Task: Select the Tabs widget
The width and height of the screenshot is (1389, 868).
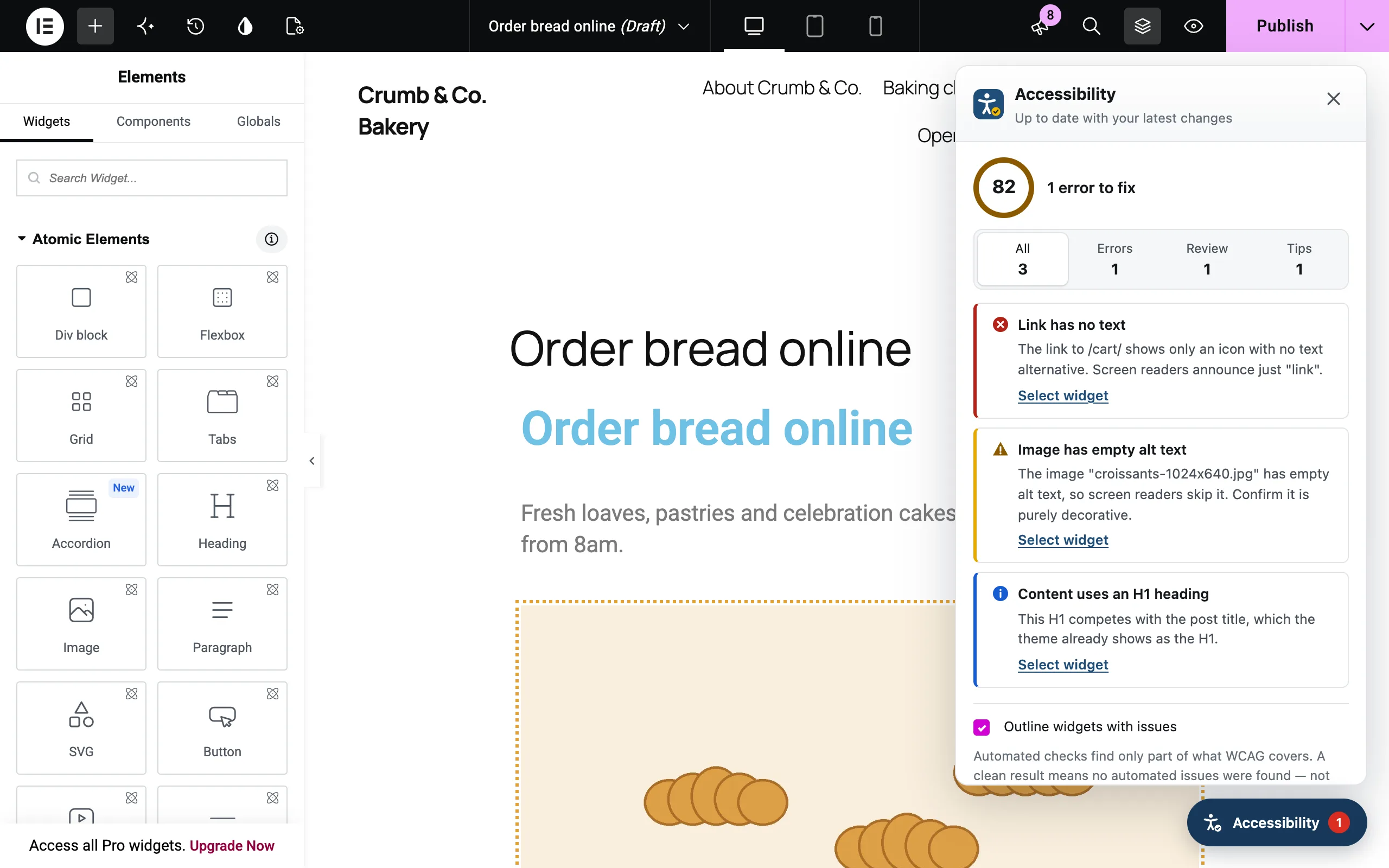Action: (222, 415)
